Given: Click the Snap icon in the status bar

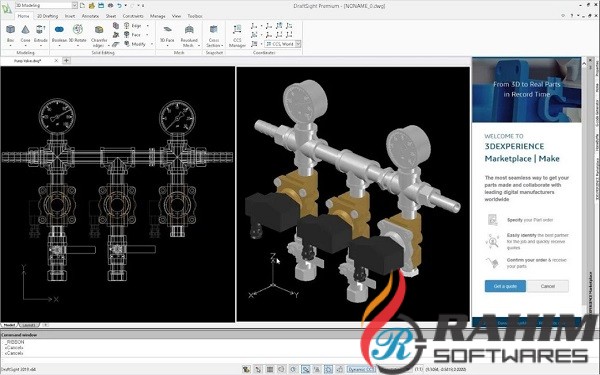Looking at the screenshot, I should 258,369.
